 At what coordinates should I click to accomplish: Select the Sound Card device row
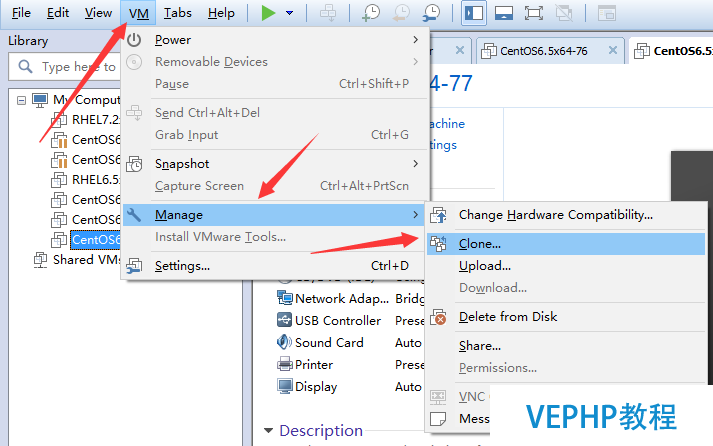pos(350,342)
